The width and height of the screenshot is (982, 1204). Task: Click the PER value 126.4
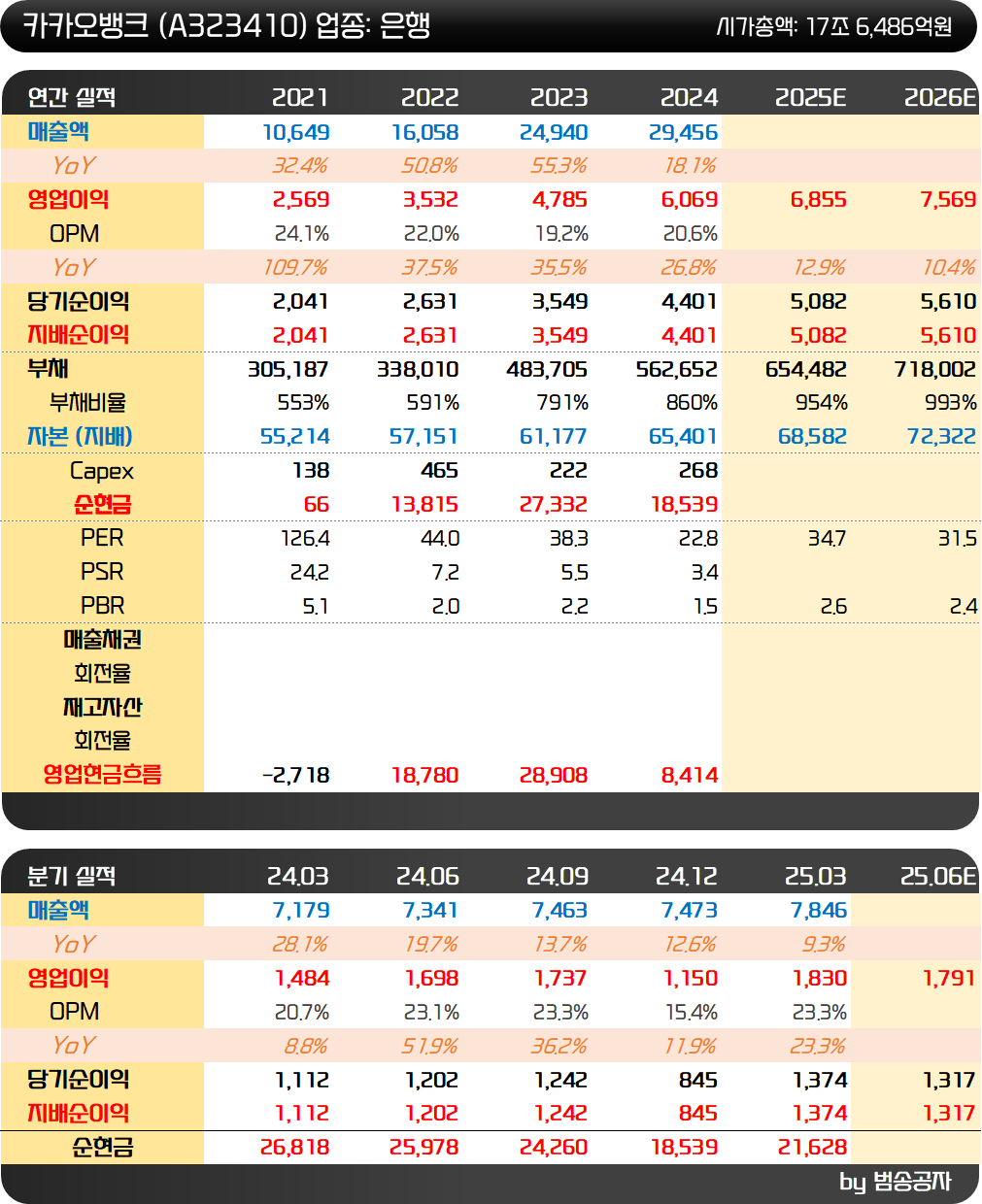[305, 539]
